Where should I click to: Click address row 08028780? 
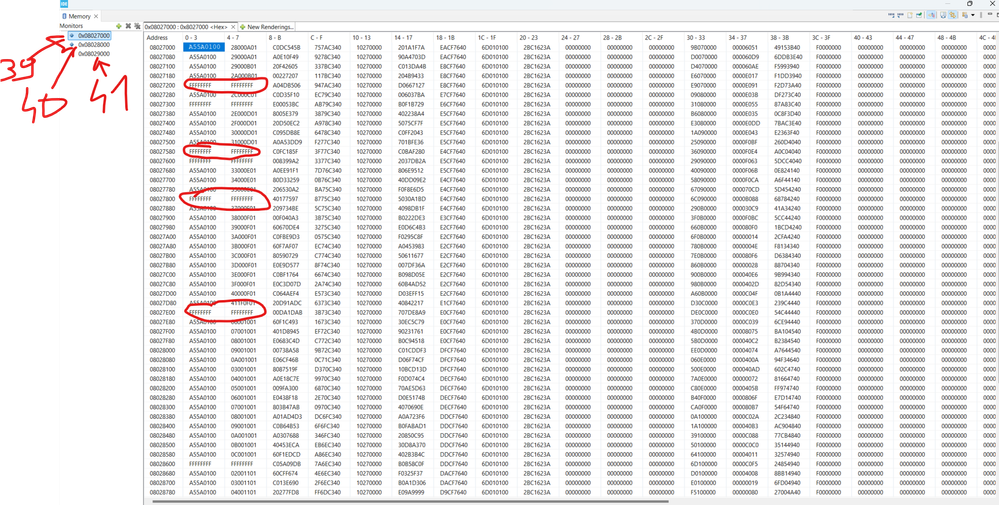[162, 492]
